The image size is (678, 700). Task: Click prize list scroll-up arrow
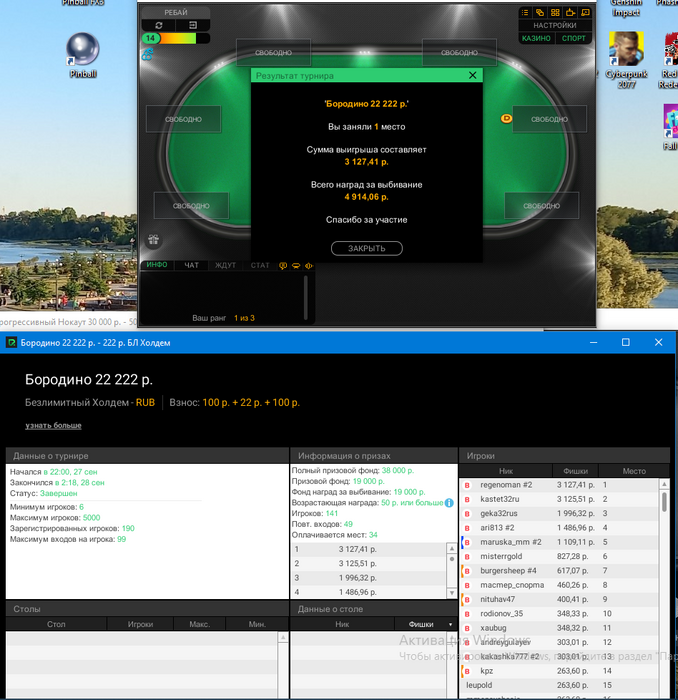coord(452,548)
